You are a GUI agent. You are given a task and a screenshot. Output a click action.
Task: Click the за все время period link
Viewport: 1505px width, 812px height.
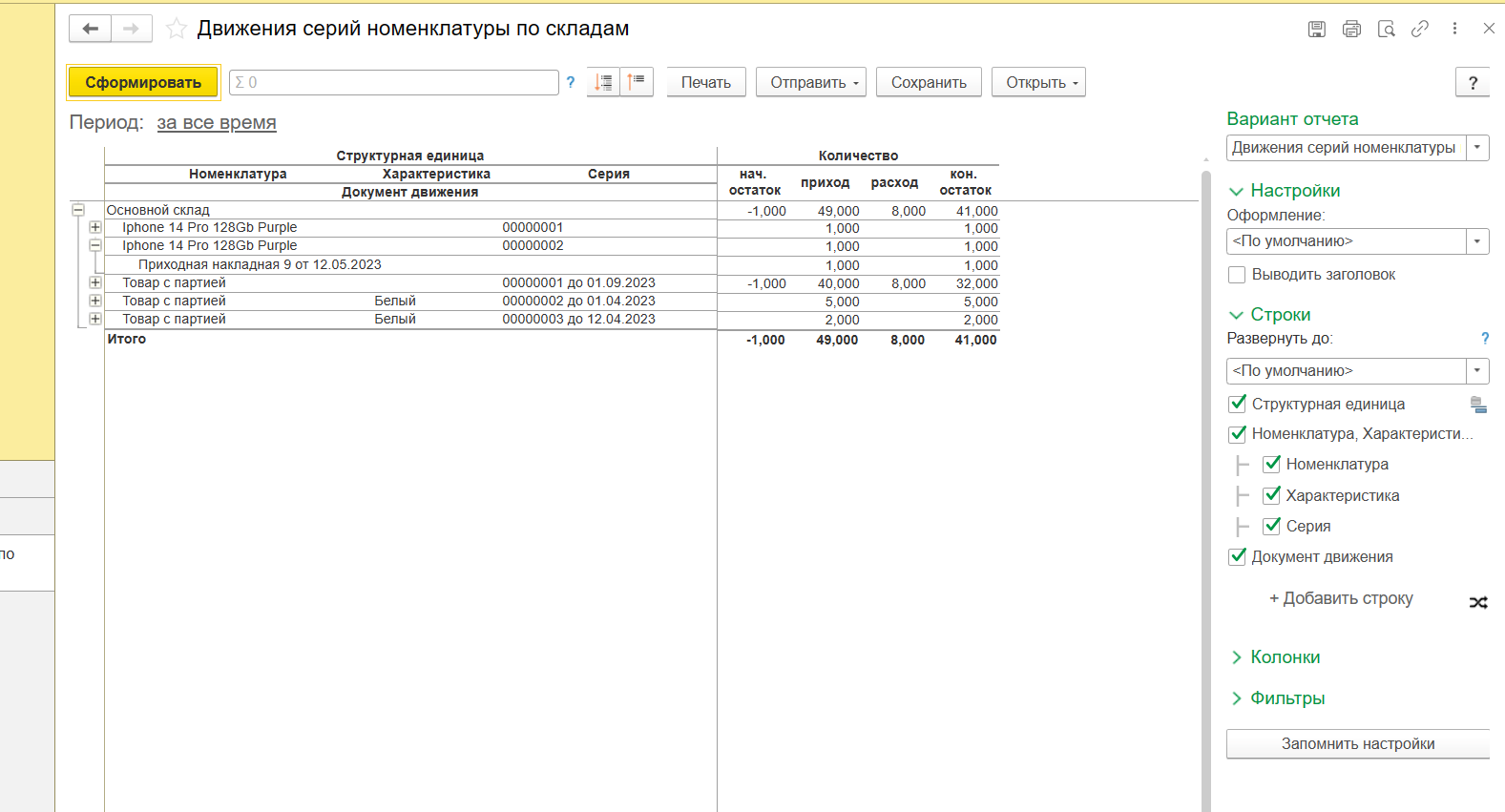coord(217,122)
